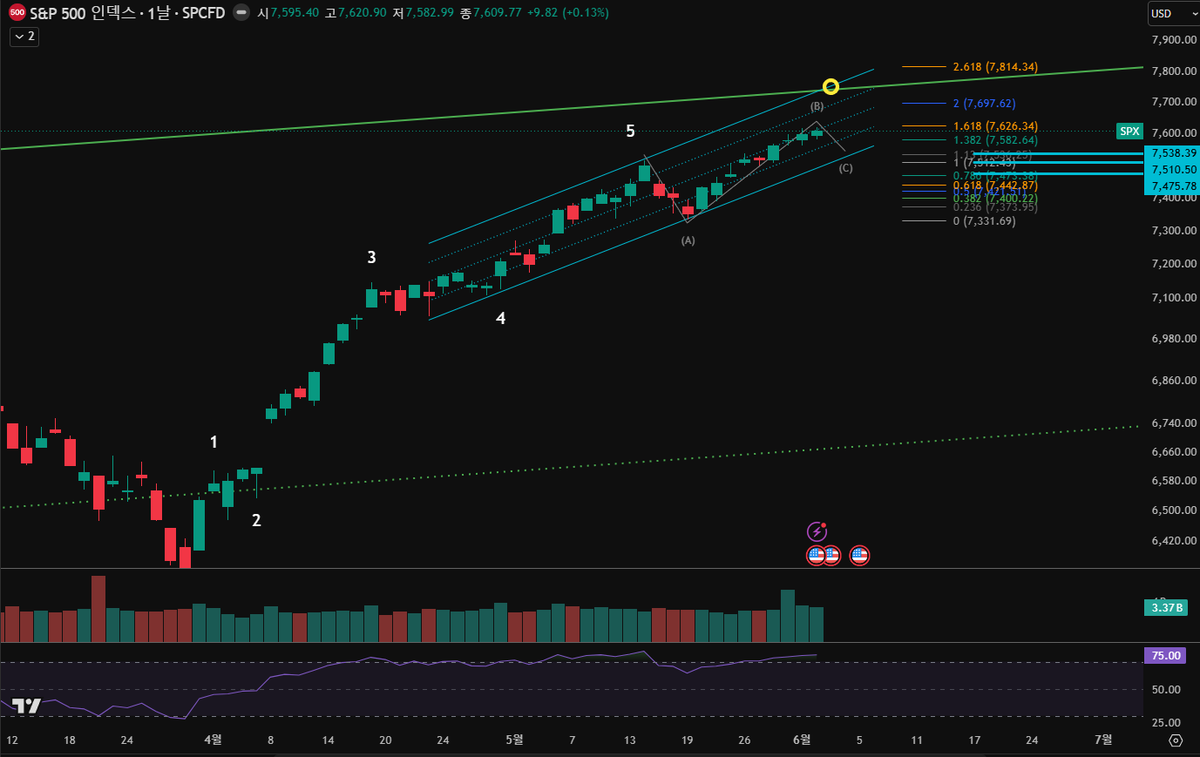Expand the collapsed indicators legend showing 2
Image resolution: width=1200 pixels, height=757 pixels.
click(24, 36)
